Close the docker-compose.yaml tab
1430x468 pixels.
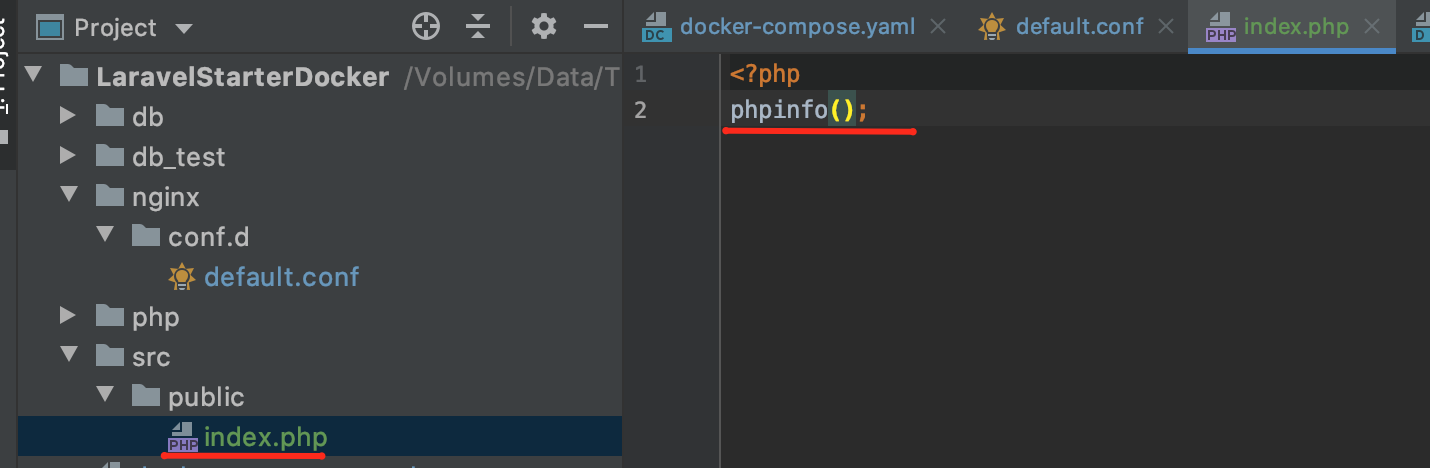point(938,27)
